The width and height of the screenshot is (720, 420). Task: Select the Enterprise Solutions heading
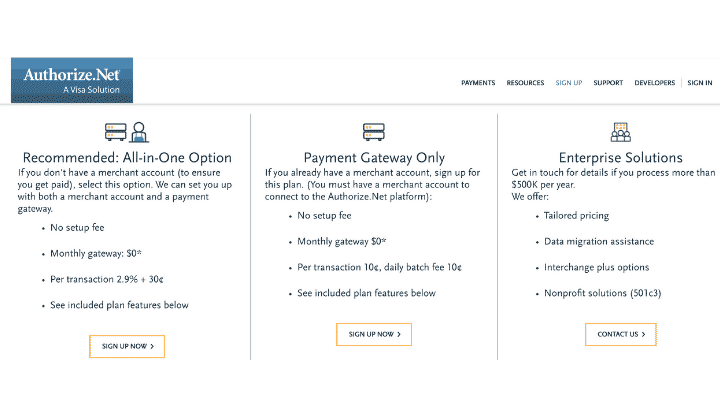(x=621, y=158)
